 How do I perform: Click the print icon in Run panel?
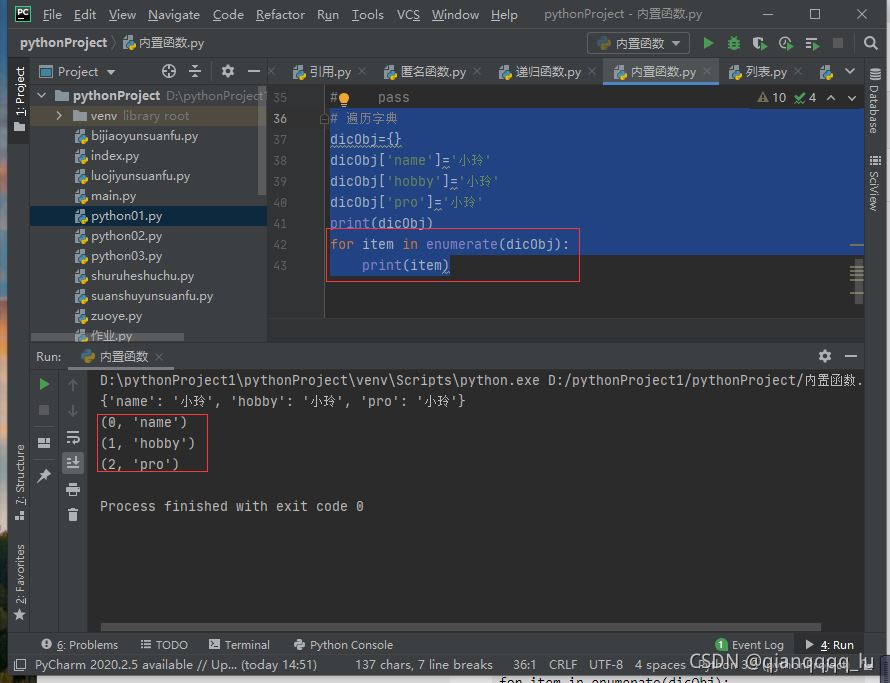[x=73, y=489]
